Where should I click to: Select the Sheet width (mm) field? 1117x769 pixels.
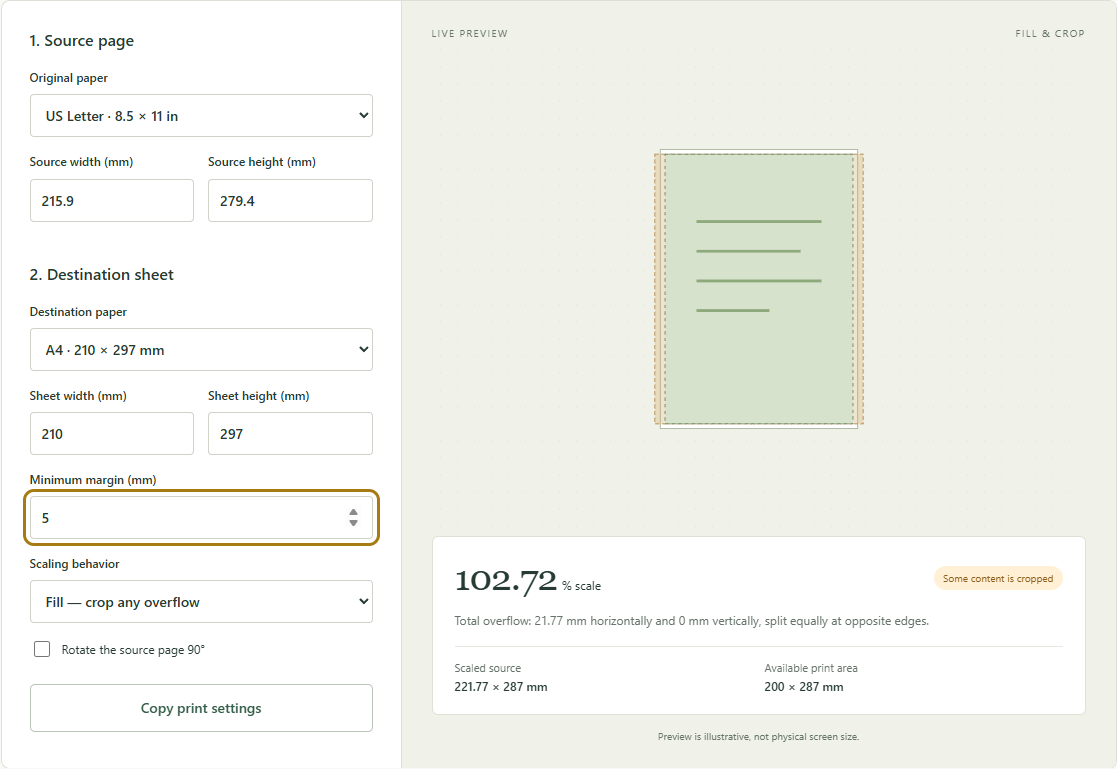(x=112, y=433)
